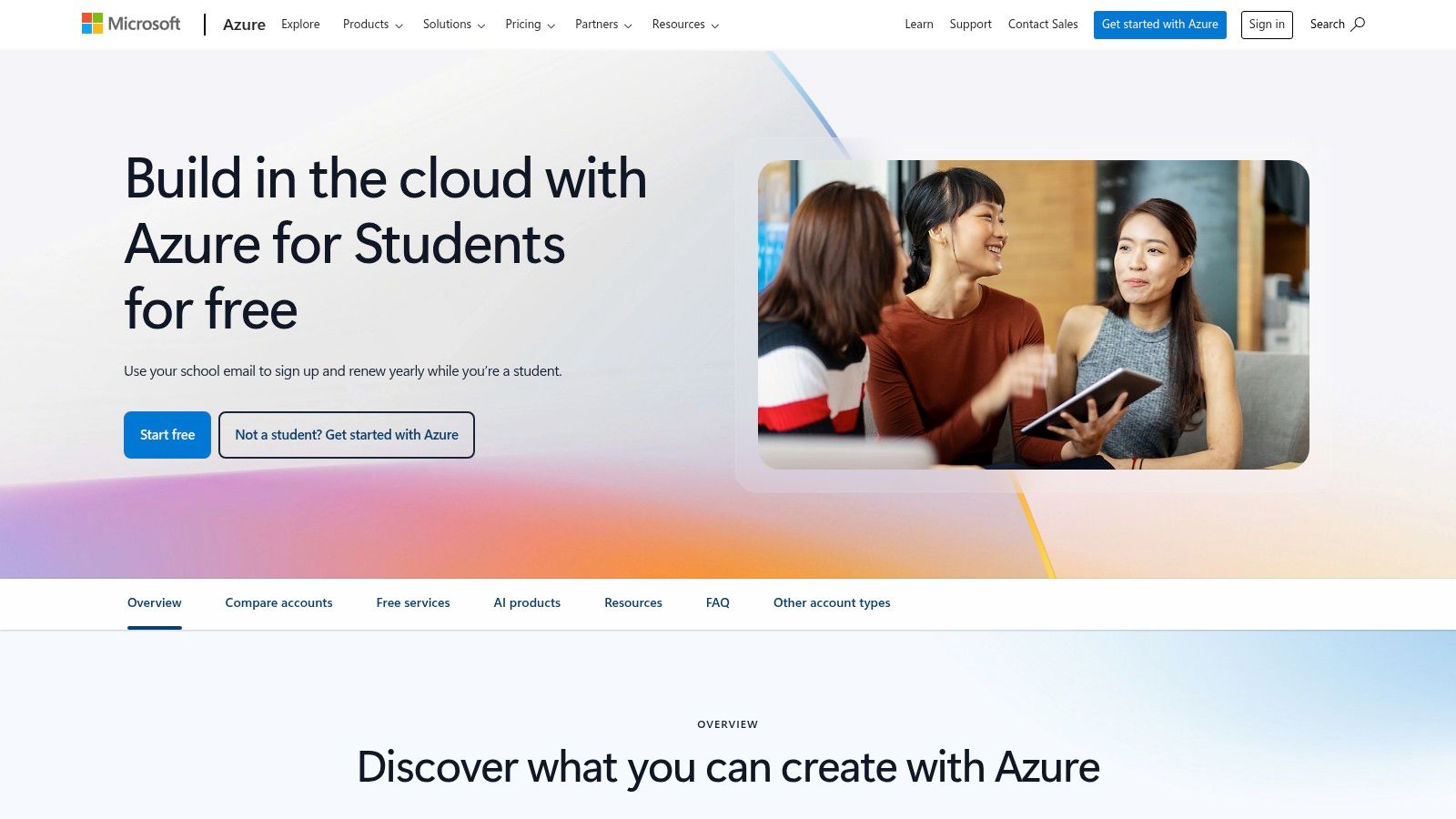The image size is (1456, 819).
Task: Click Get started with Azure header button
Action: tap(1159, 25)
